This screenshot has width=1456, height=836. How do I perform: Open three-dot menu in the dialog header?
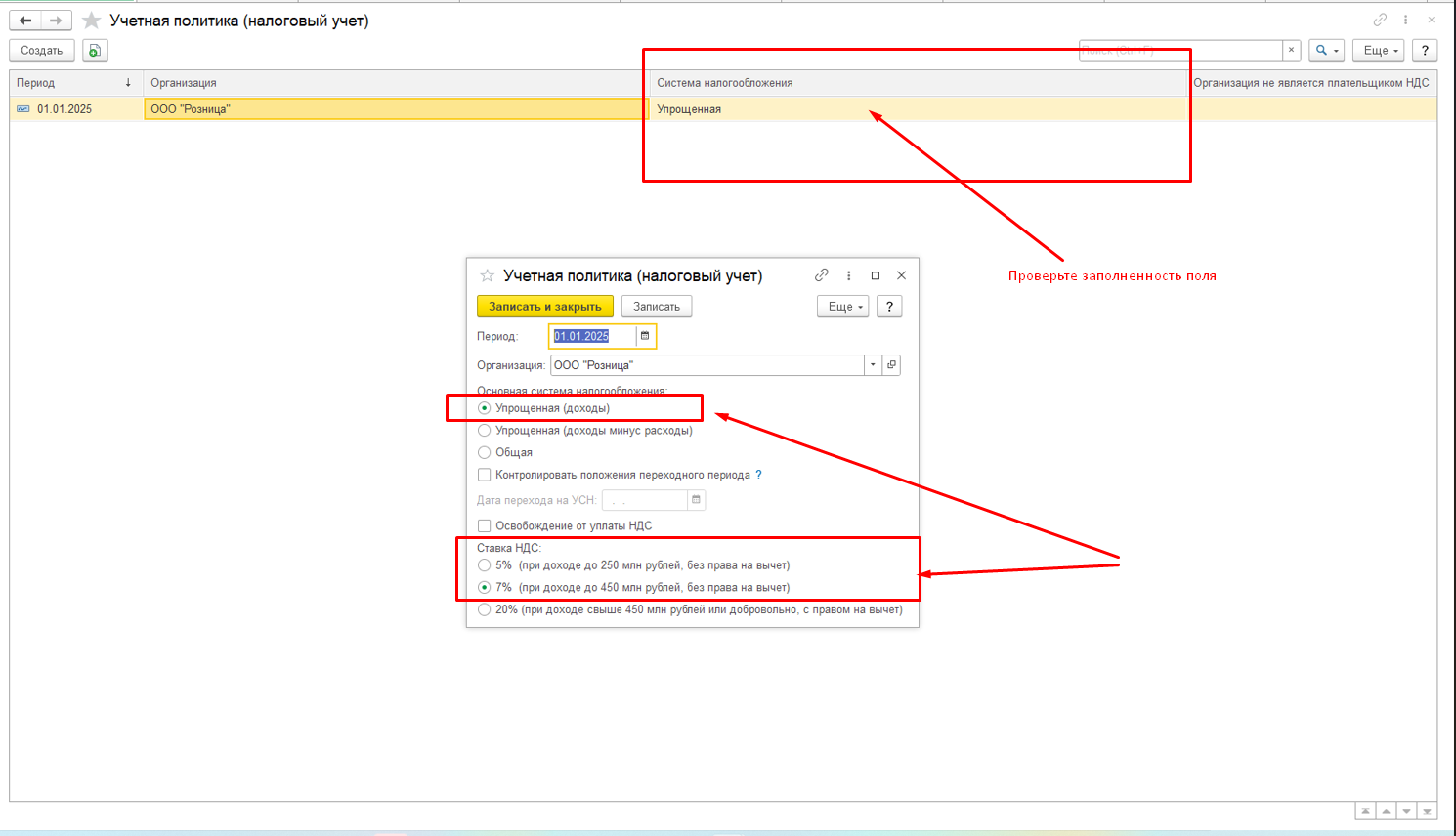coord(848,275)
